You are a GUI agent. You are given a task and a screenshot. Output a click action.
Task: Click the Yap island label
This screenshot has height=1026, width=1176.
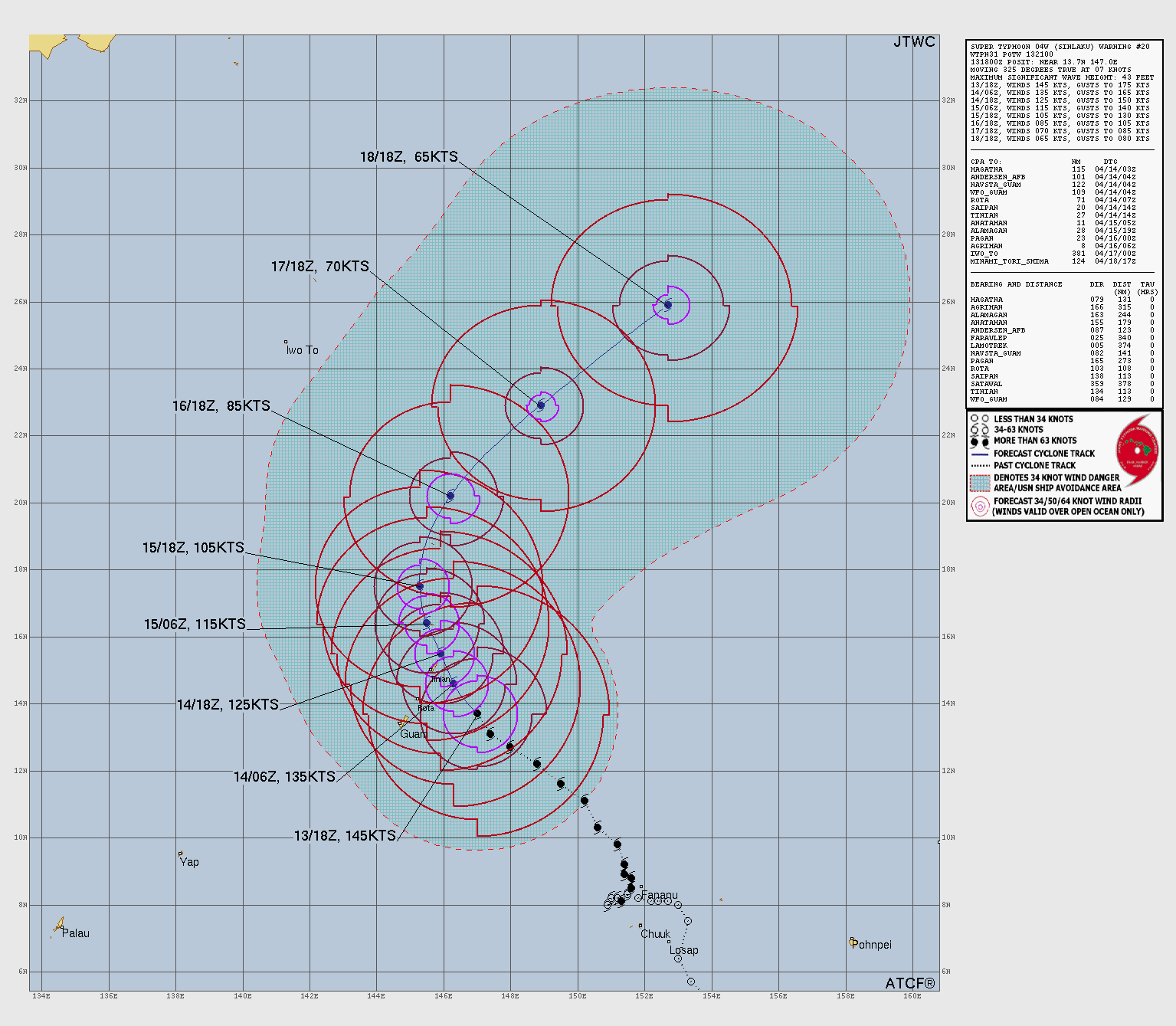(x=189, y=862)
